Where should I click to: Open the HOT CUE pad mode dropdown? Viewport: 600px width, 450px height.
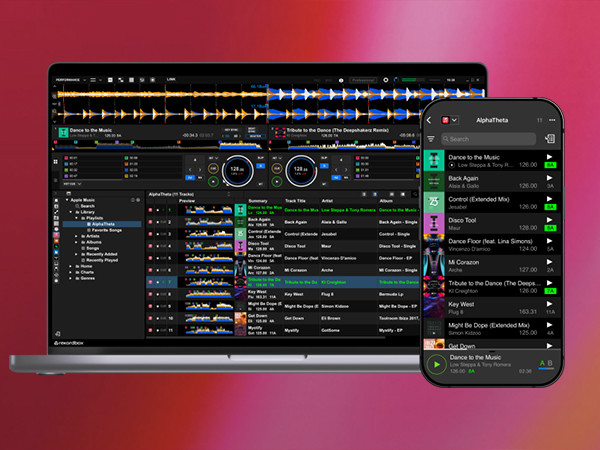[x=73, y=184]
